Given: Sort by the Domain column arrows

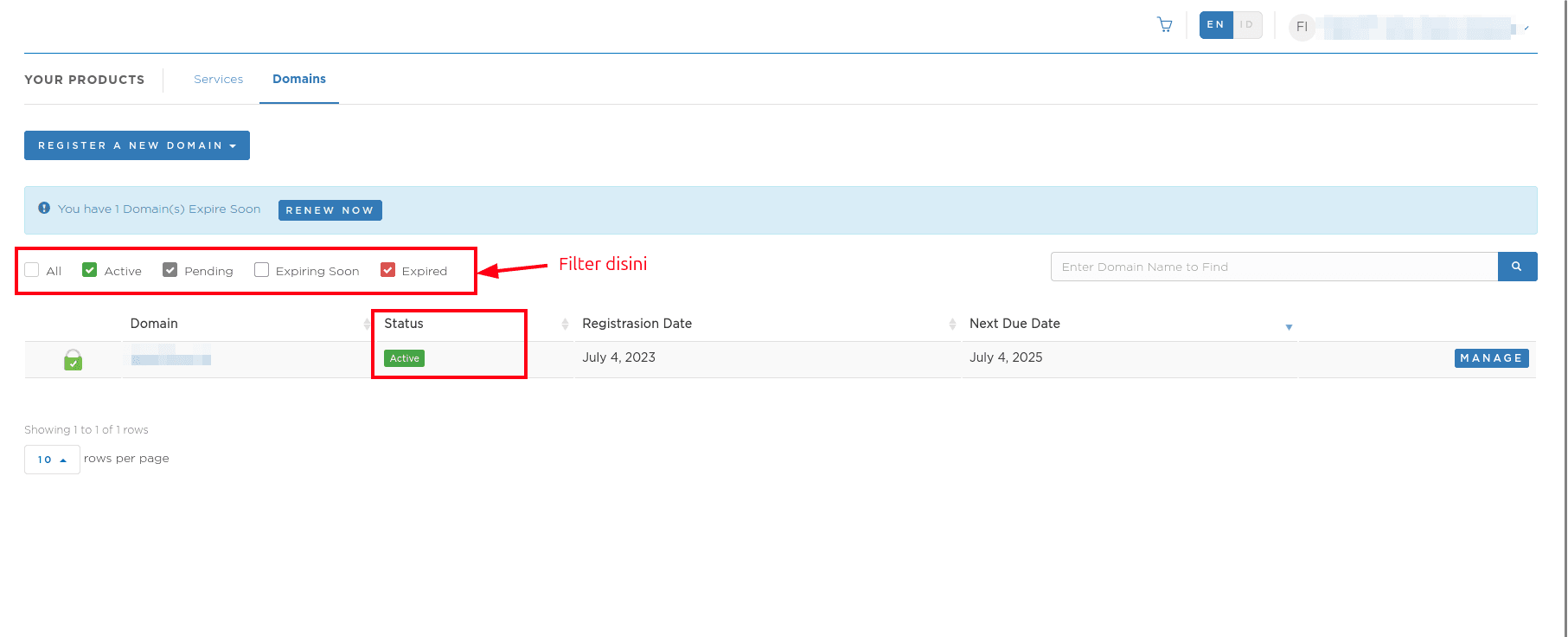Looking at the screenshot, I should [x=367, y=324].
